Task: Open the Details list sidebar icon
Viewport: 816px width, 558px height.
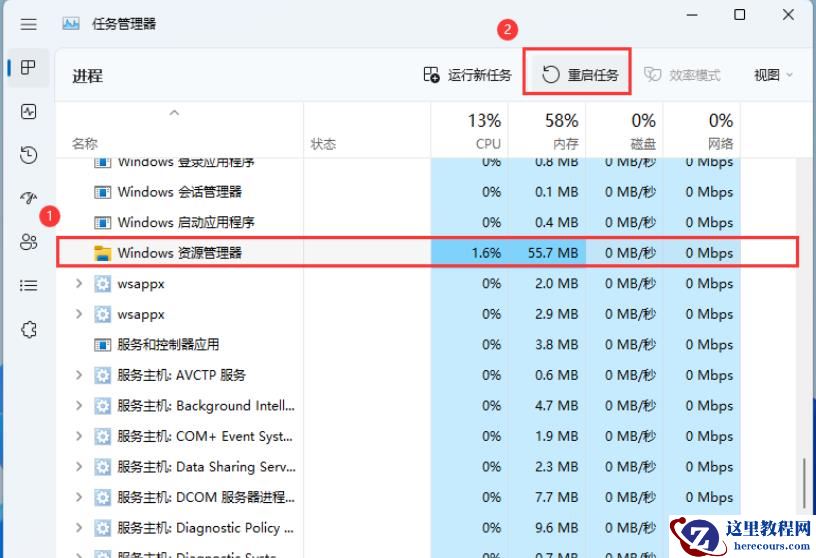Action: pyautogui.click(x=29, y=285)
